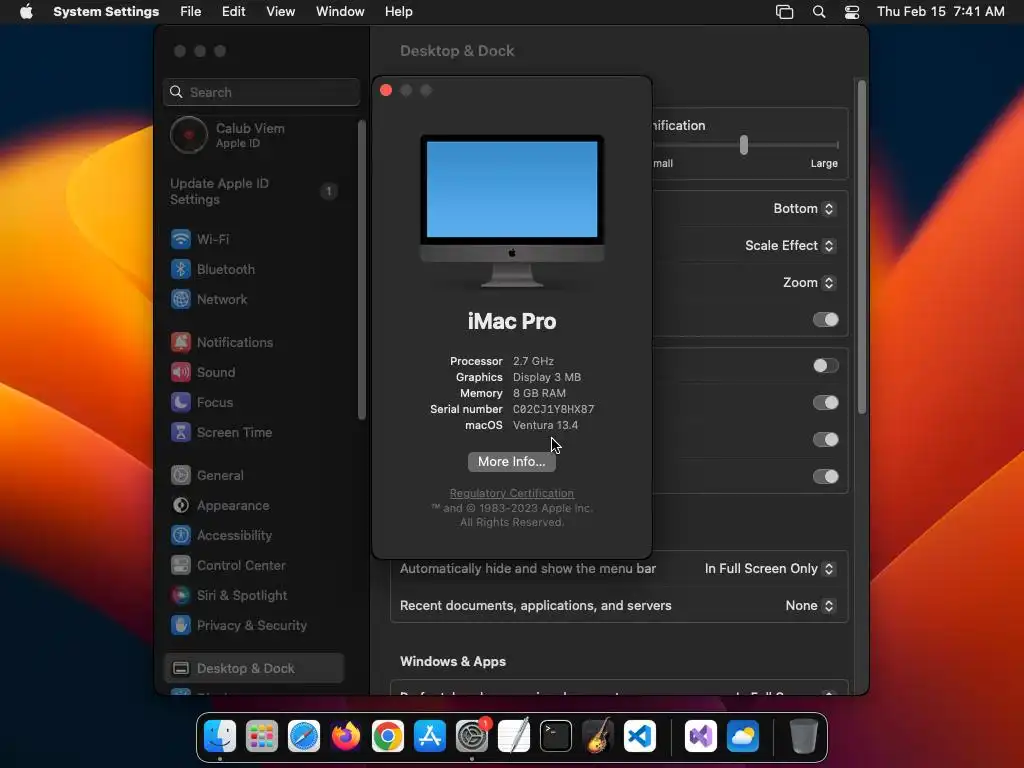Open TextEdit from the Dock
Viewport: 1024px width, 768px height.
coord(514,736)
